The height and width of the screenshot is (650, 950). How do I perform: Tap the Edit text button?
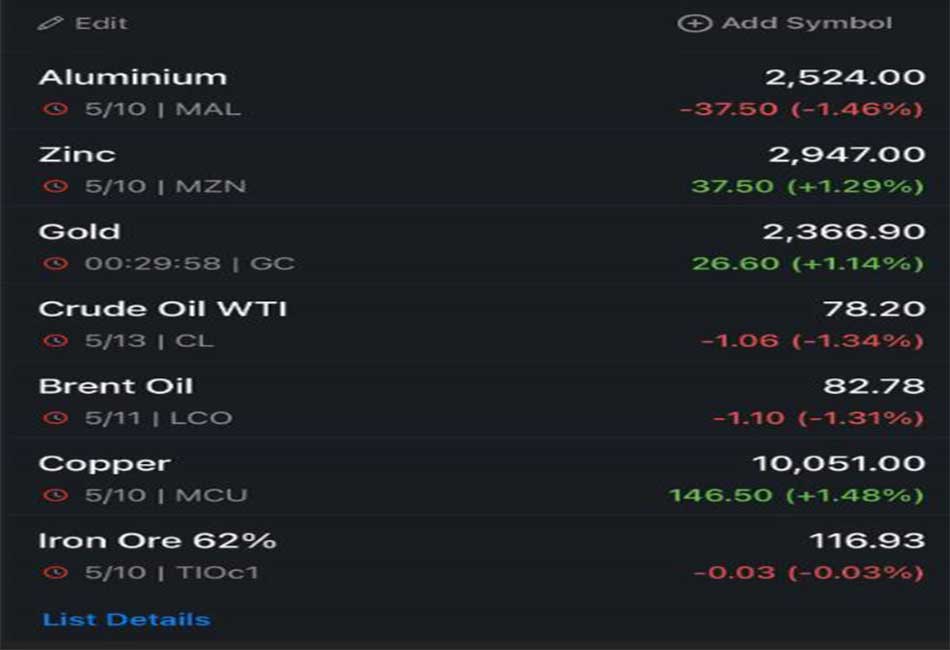click(x=101, y=23)
